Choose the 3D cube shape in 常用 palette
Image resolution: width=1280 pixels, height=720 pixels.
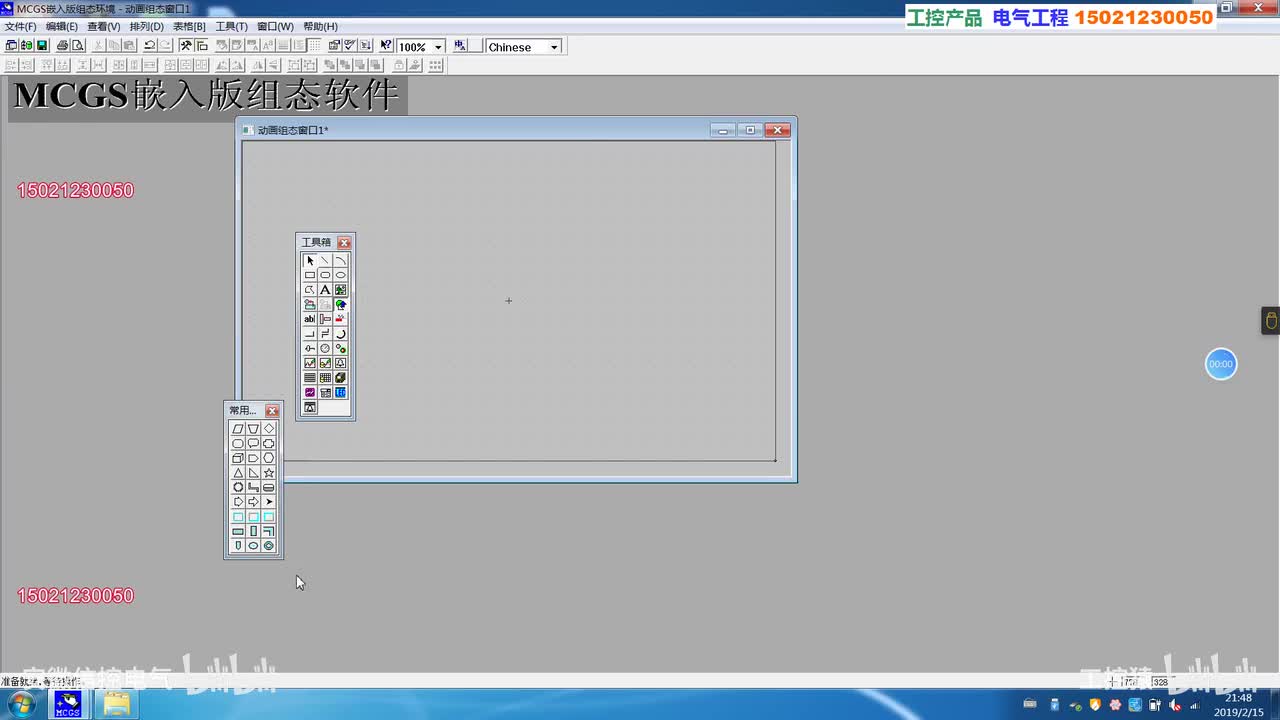[238, 458]
